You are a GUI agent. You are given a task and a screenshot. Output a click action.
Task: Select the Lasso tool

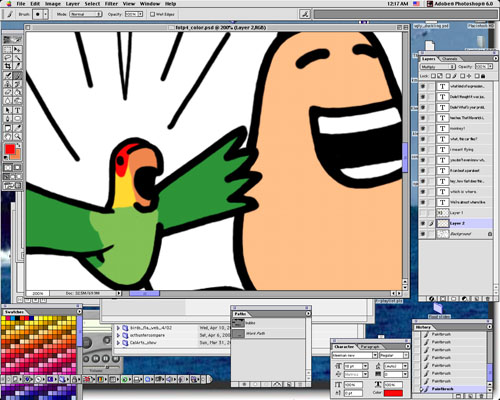[x=8, y=57]
